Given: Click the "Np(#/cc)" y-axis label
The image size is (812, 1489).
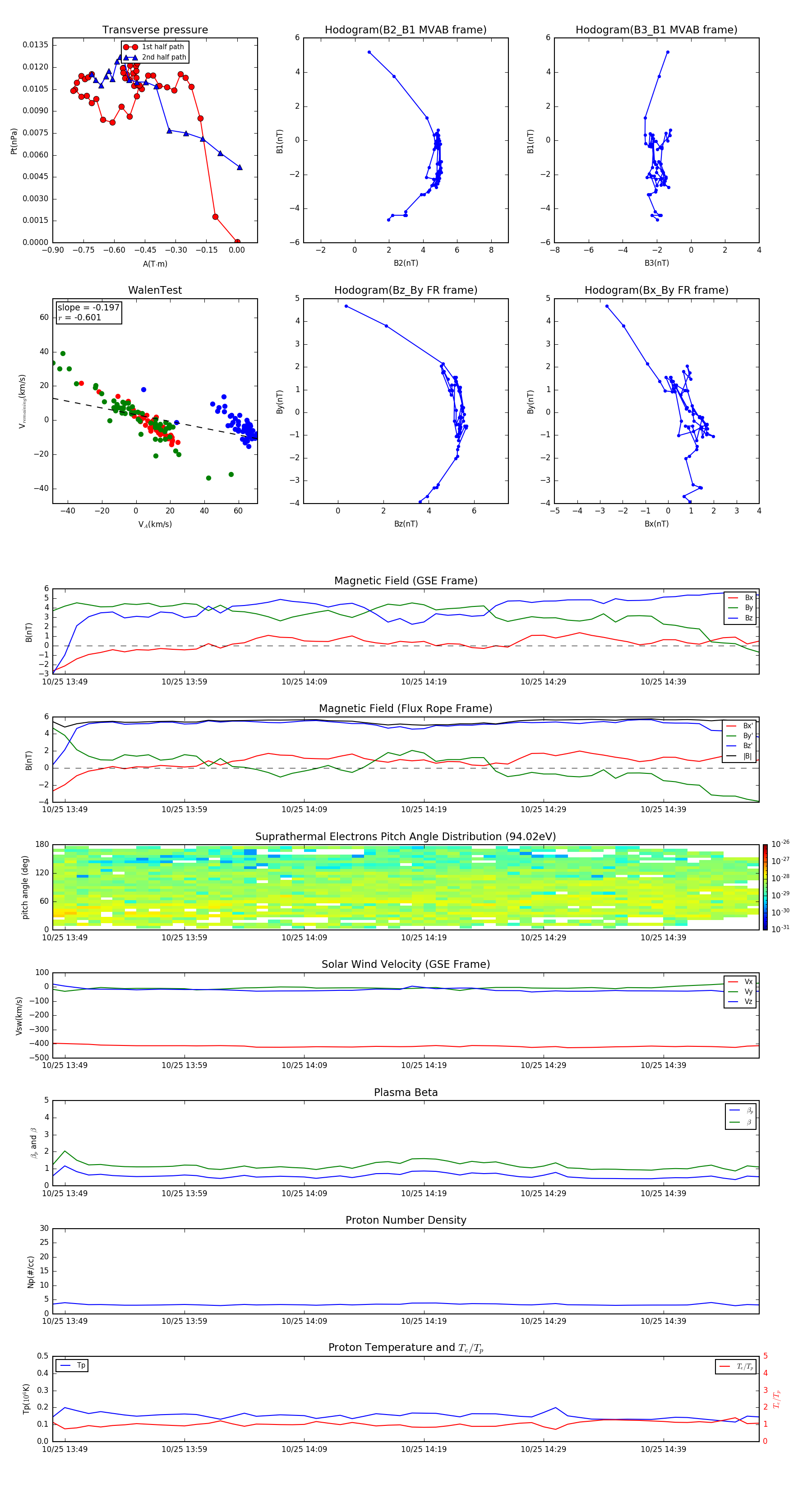Looking at the screenshot, I should [x=31, y=1272].
